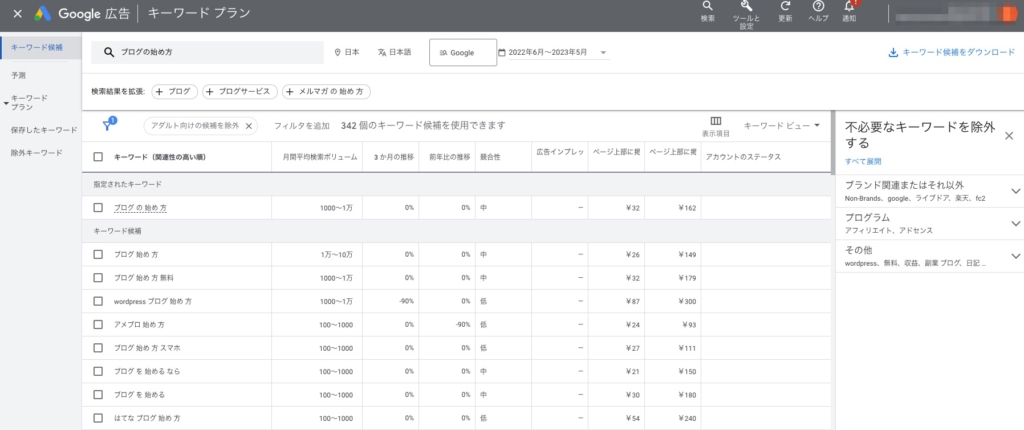Screen dimensions: 1024x430
Task: Expand ブランド関連またはそれ以外 section
Action: [x=1016, y=191]
